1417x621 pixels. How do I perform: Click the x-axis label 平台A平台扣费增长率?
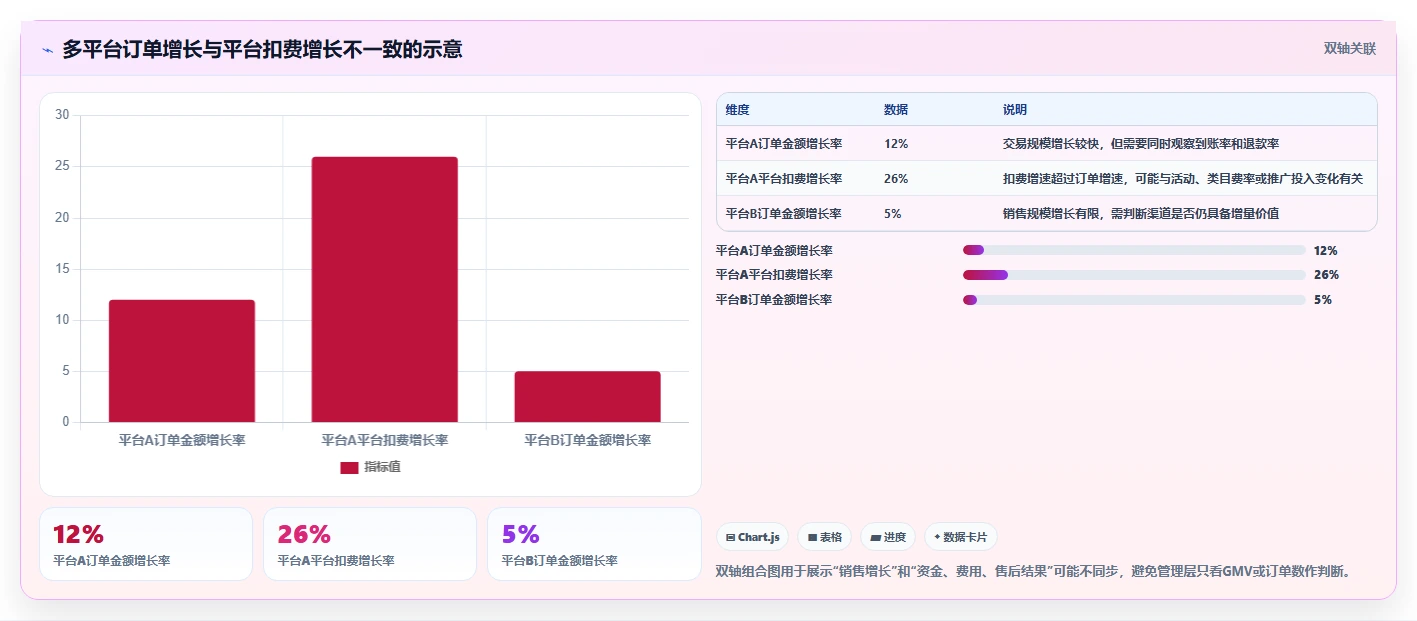(x=385, y=440)
